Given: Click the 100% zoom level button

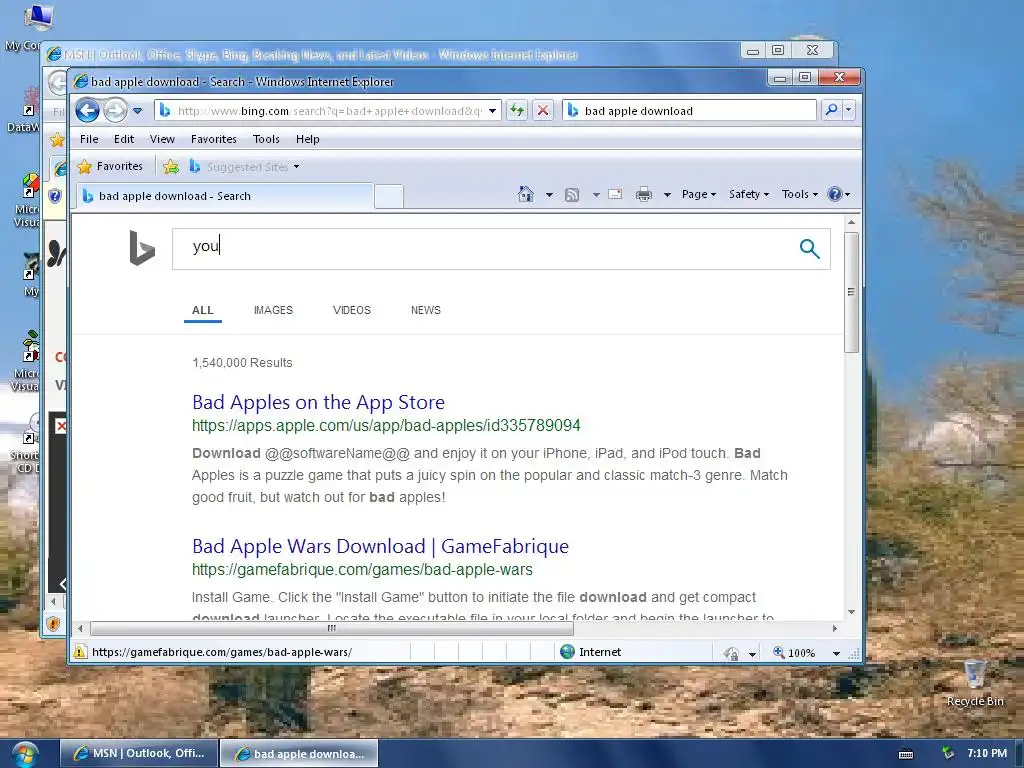Looking at the screenshot, I should point(795,652).
